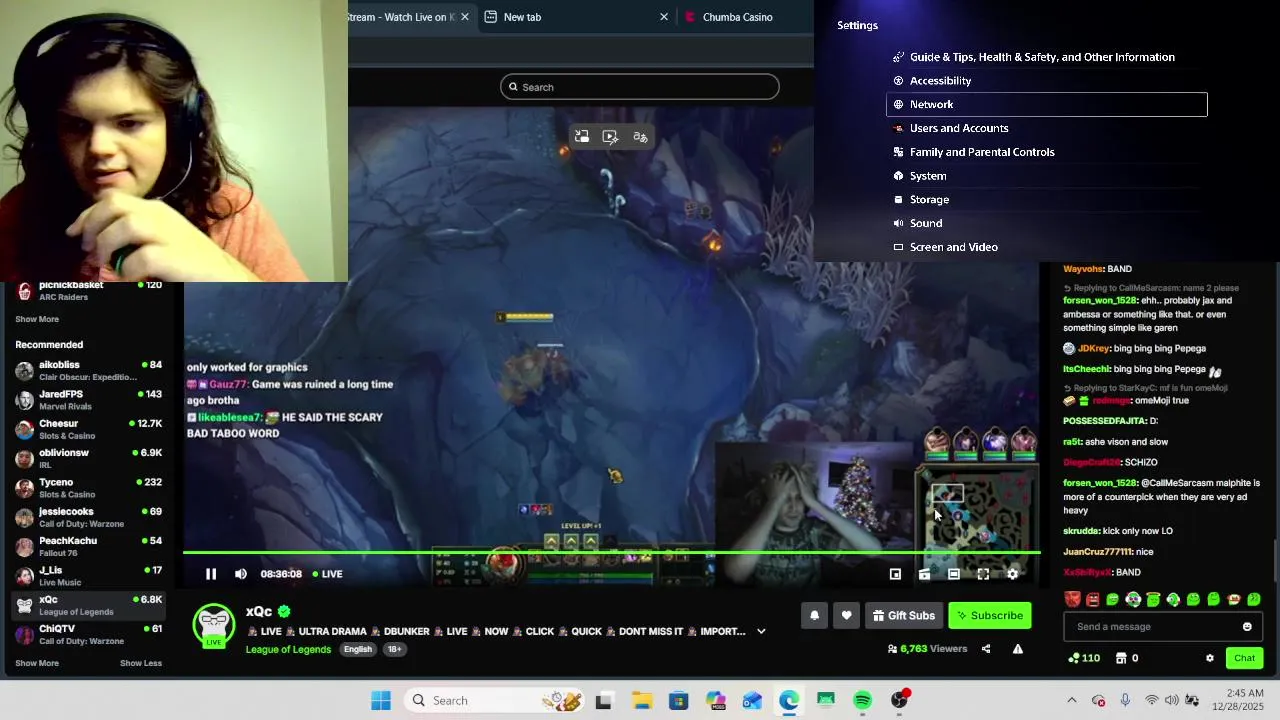Open JaredFPS channel in sidebar
Screen dimensions: 1280x720
tap(88, 400)
